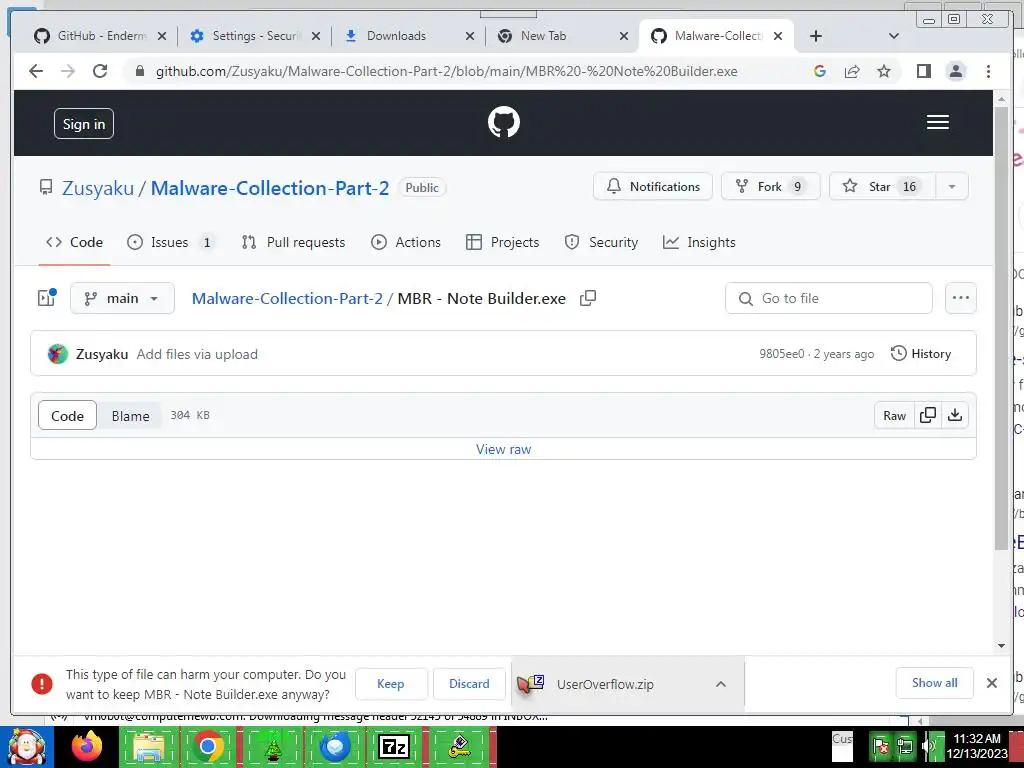Open Zusyaku commit author name link
The image size is (1024, 768).
tap(102, 354)
